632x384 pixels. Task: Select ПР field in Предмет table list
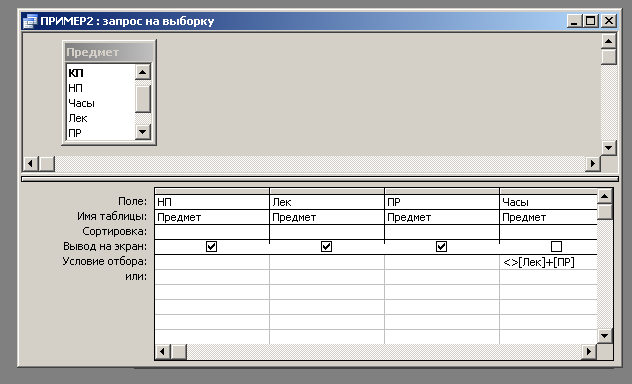pyautogui.click(x=75, y=133)
